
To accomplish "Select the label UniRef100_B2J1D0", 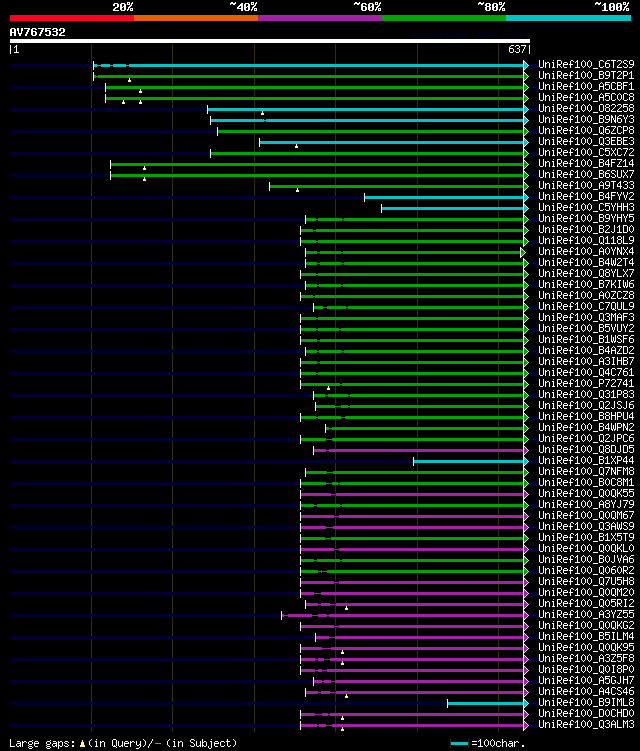I will pyautogui.click(x=586, y=229).
